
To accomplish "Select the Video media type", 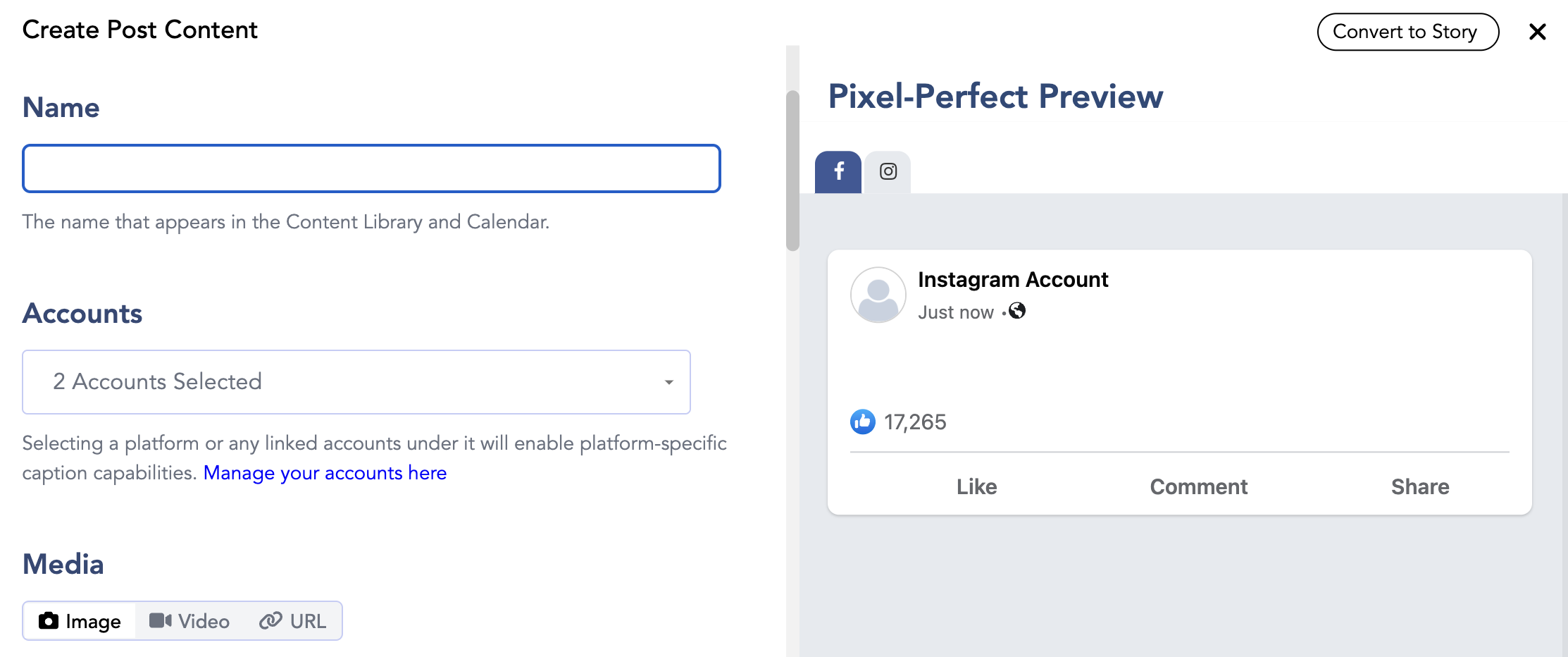I will (189, 621).
